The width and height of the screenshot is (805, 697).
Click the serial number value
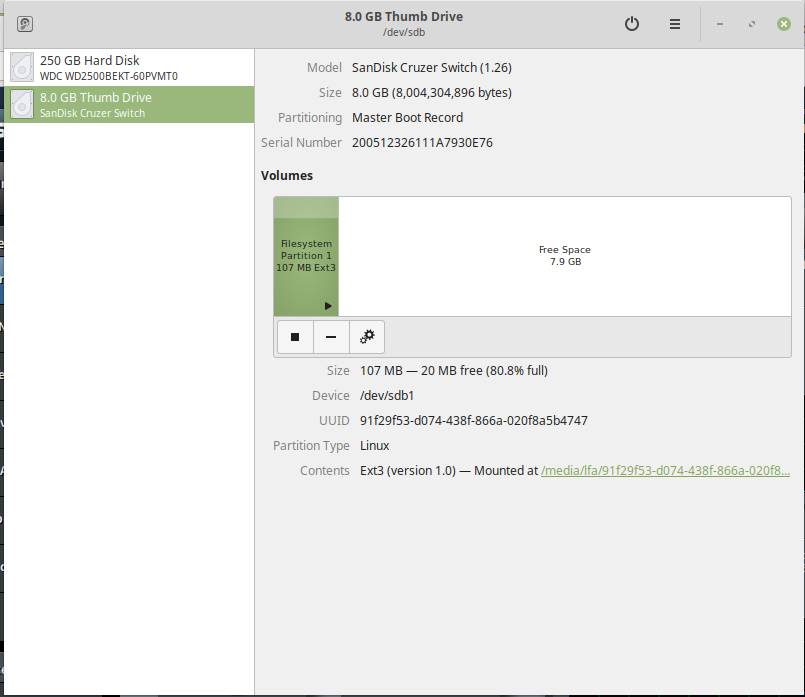[422, 143]
